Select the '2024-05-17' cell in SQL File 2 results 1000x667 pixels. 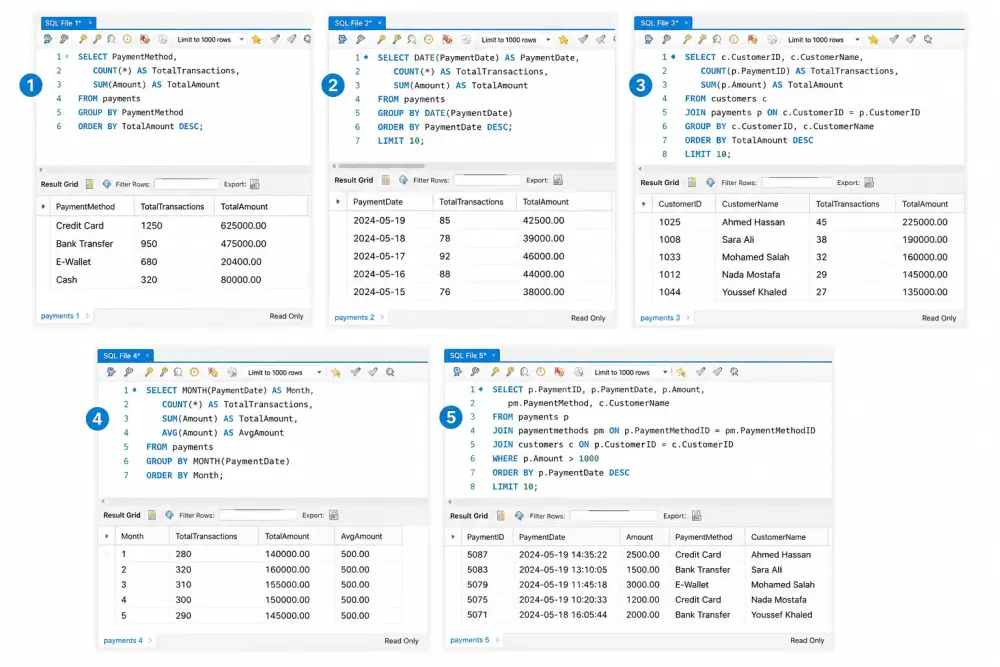click(379, 256)
